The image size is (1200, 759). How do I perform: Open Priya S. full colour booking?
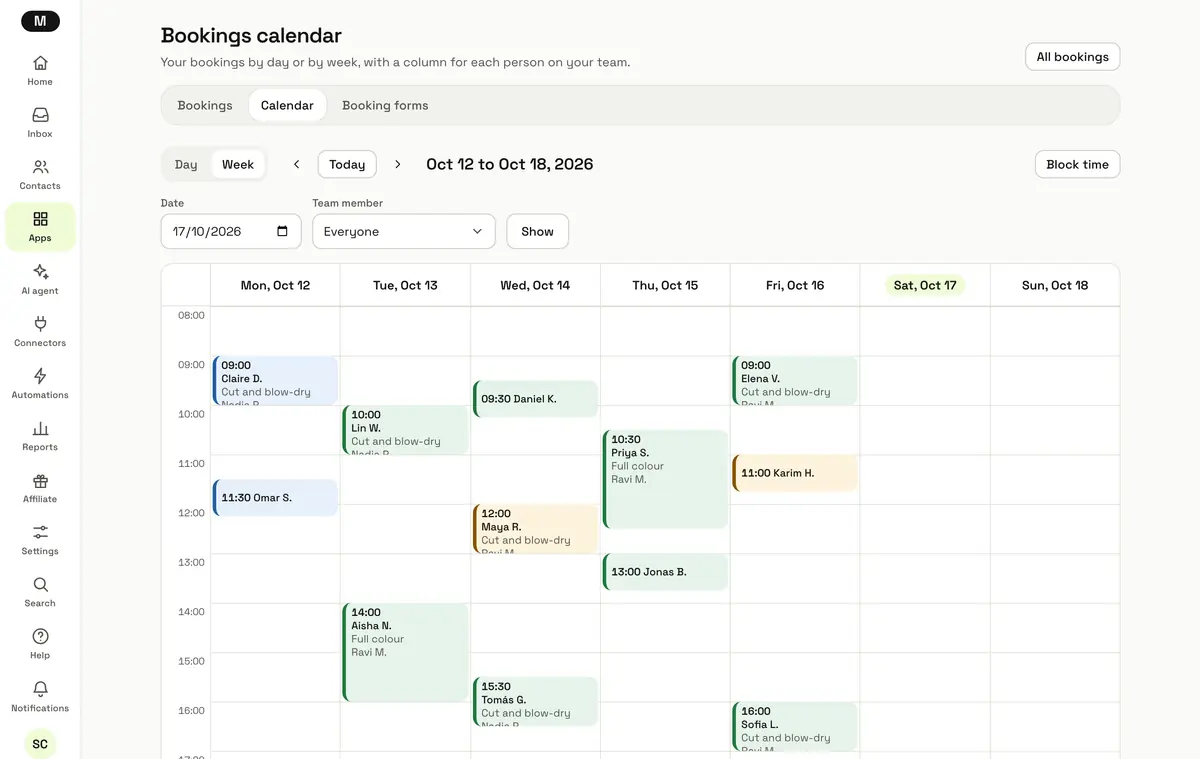pyautogui.click(x=666, y=479)
